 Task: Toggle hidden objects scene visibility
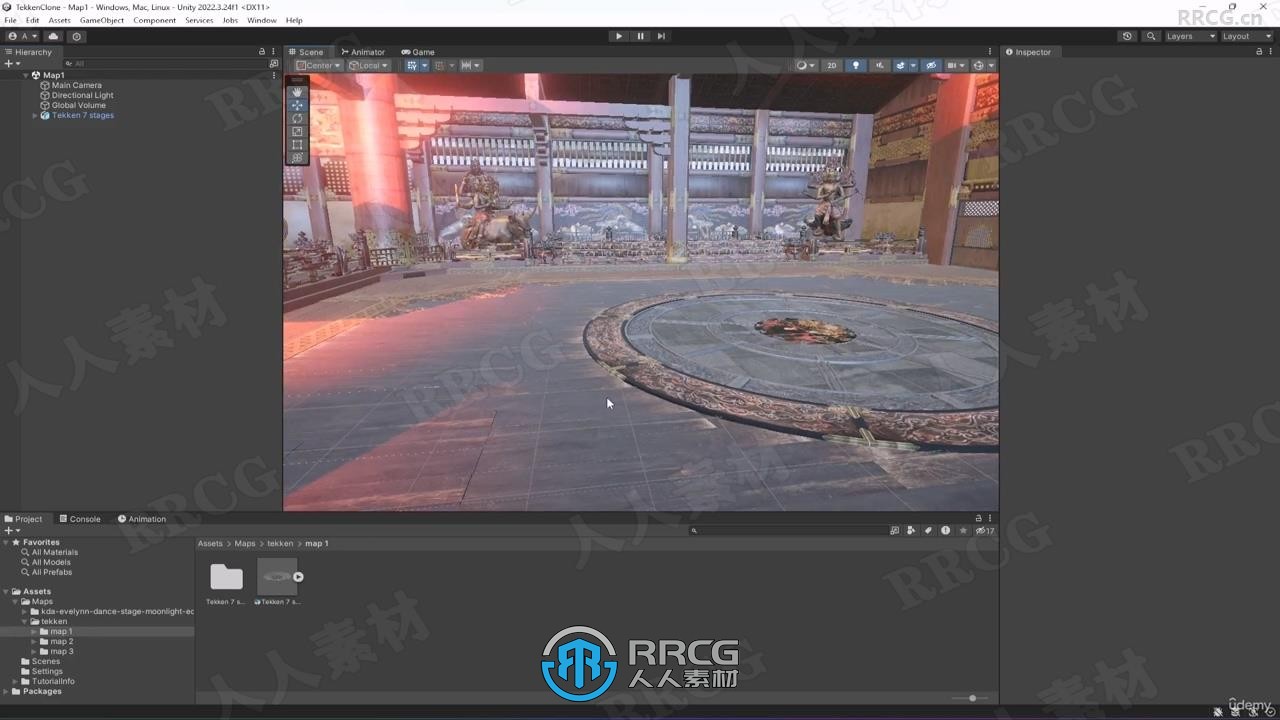[931, 65]
